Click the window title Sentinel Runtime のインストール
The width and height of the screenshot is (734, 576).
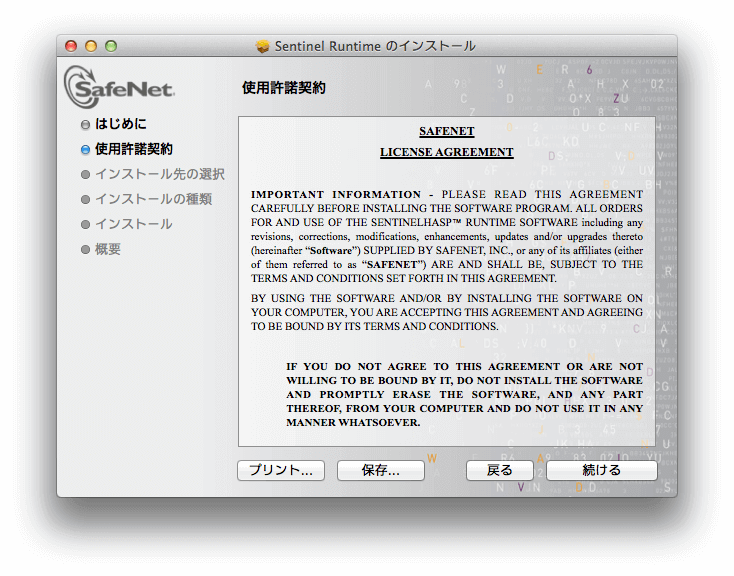(x=375, y=46)
